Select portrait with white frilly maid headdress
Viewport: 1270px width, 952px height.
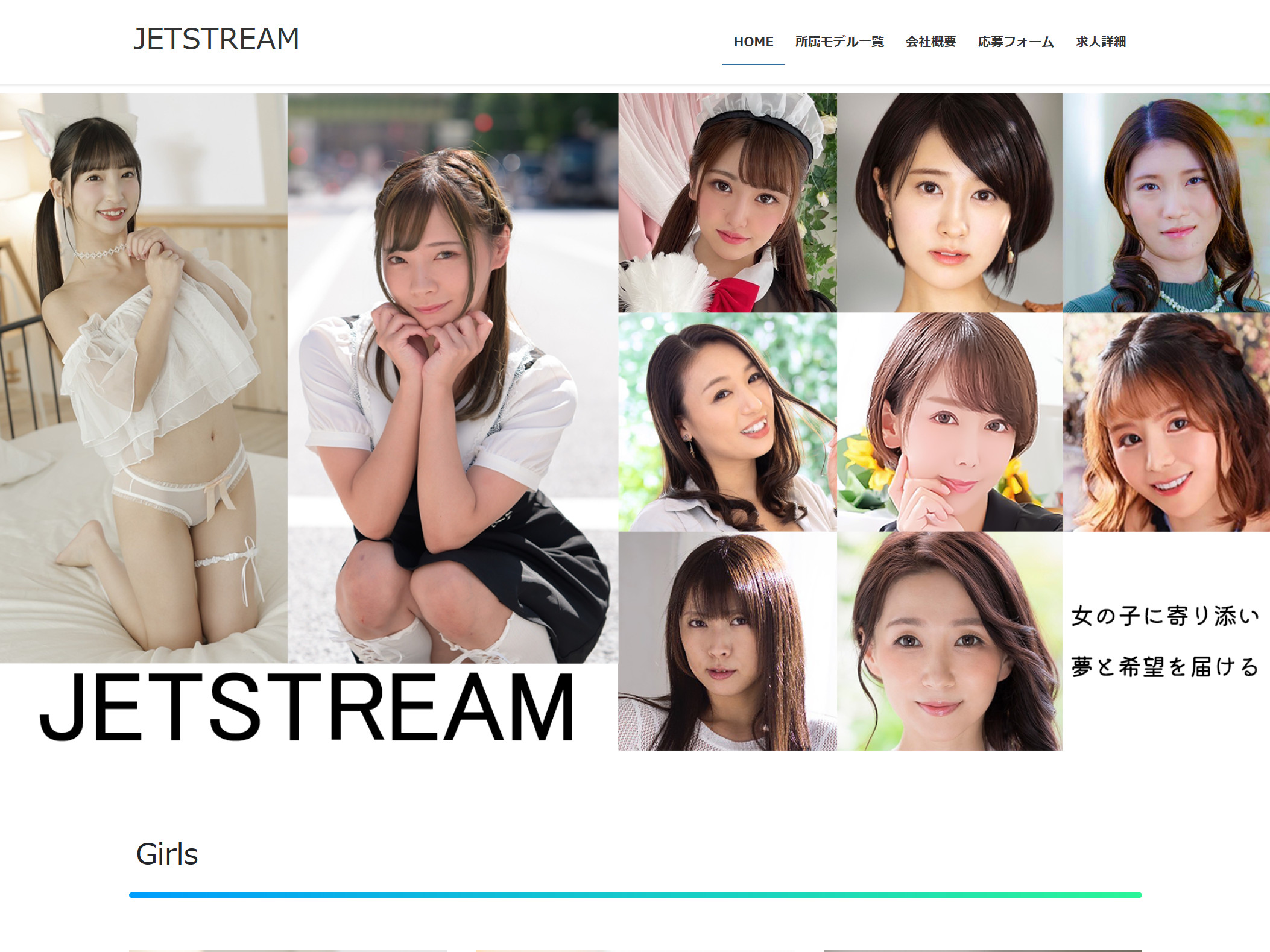coord(727,203)
